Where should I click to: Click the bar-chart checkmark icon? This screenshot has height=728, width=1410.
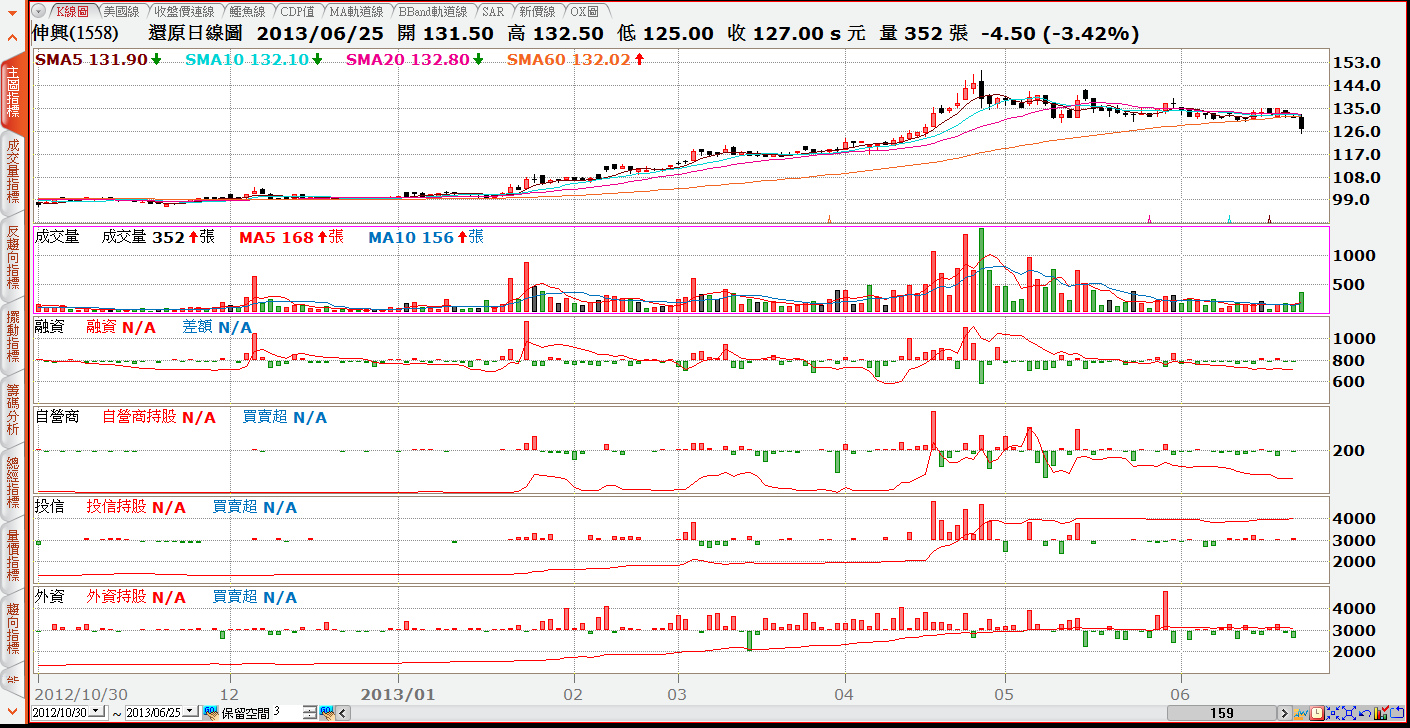point(1381,712)
